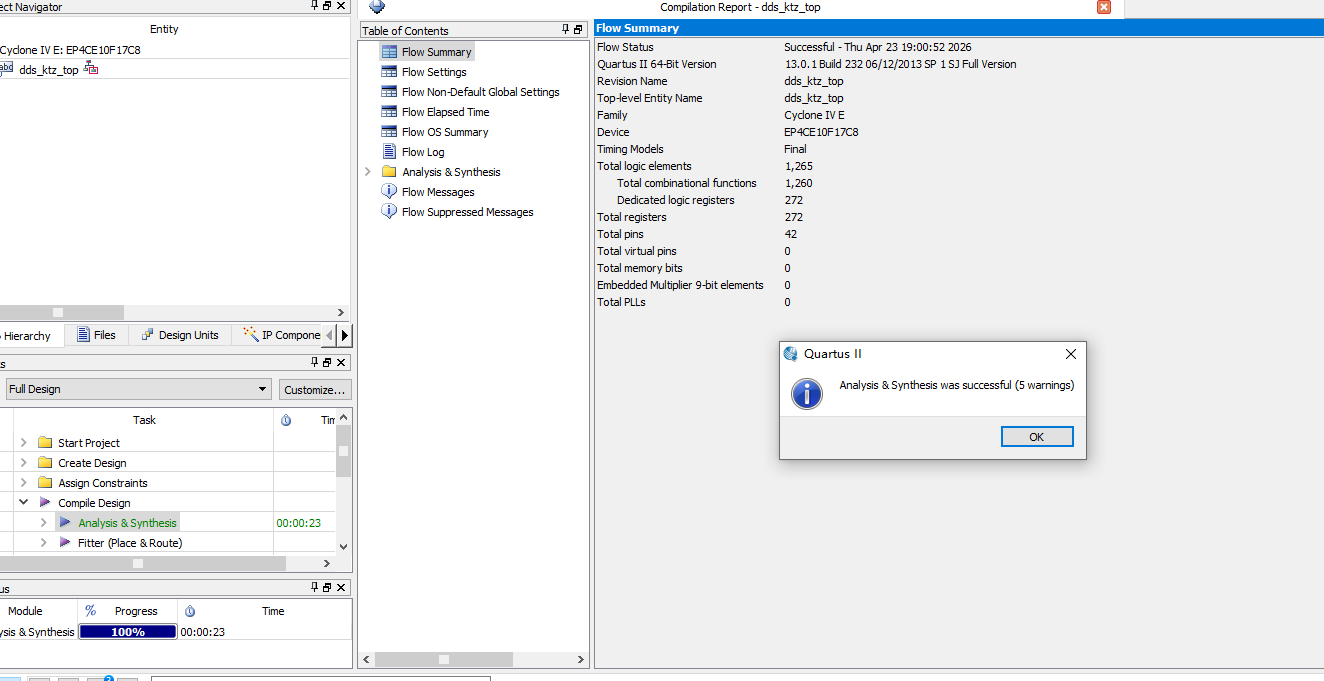Close the Quartus II message dialog

pyautogui.click(x=1071, y=354)
